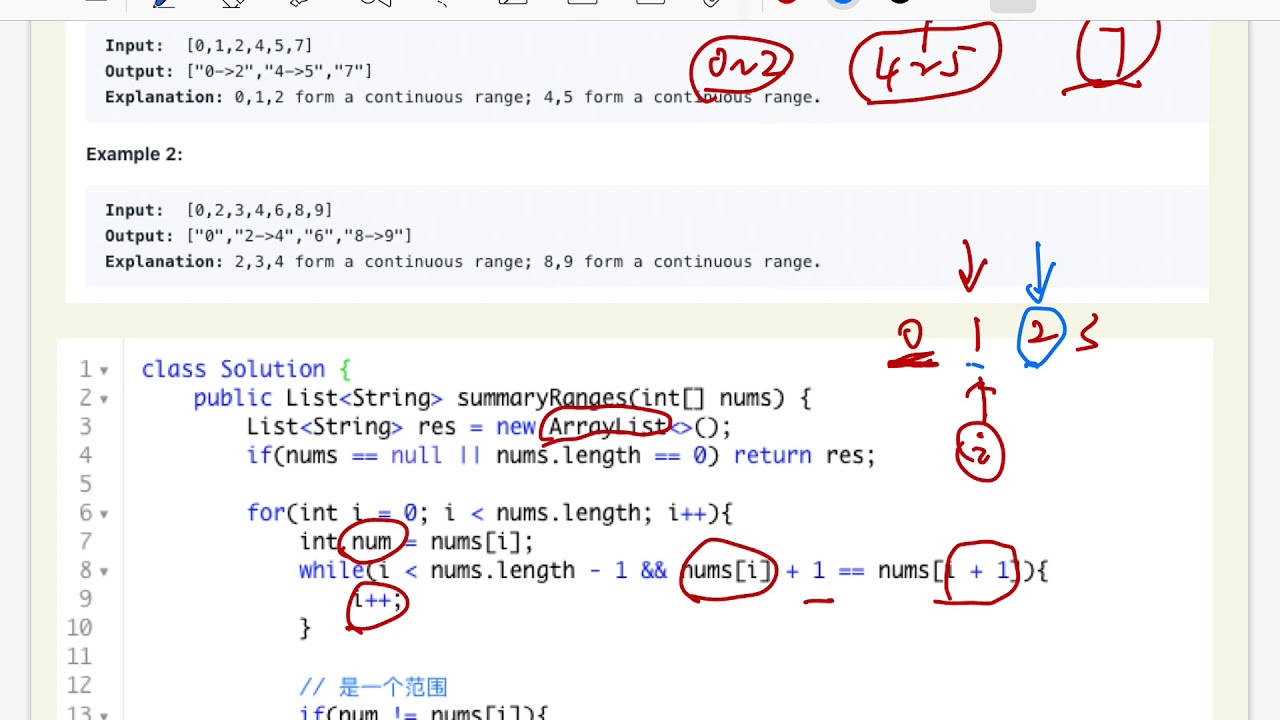Collapse the while loop fold arrow on line 8

pos(104,572)
